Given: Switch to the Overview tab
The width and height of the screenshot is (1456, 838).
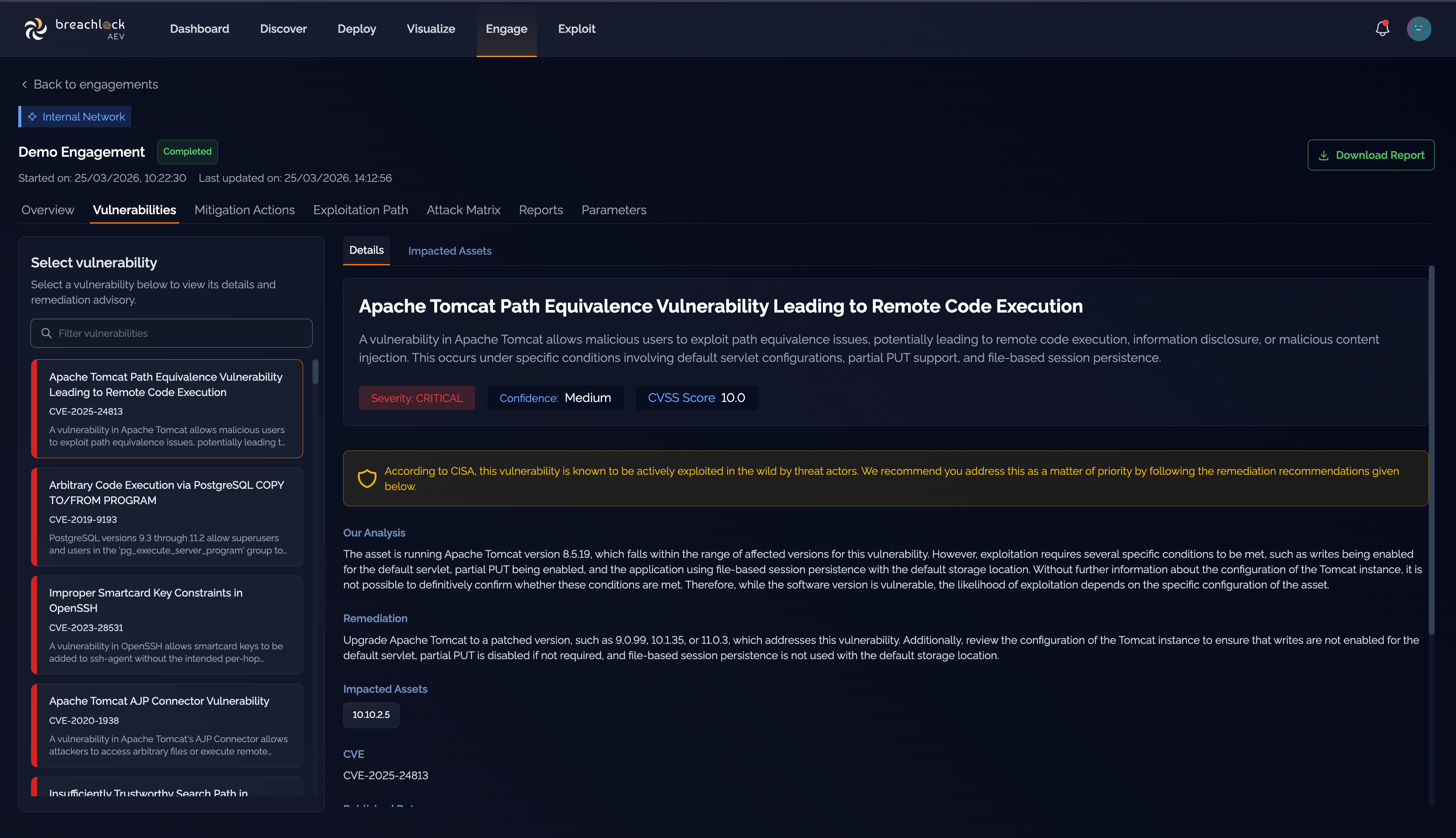Looking at the screenshot, I should [48, 210].
